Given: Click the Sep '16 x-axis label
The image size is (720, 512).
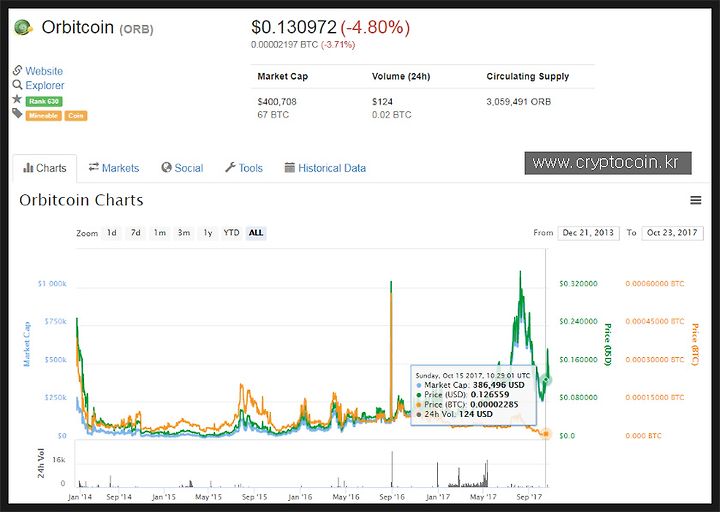Looking at the screenshot, I should [392, 497].
